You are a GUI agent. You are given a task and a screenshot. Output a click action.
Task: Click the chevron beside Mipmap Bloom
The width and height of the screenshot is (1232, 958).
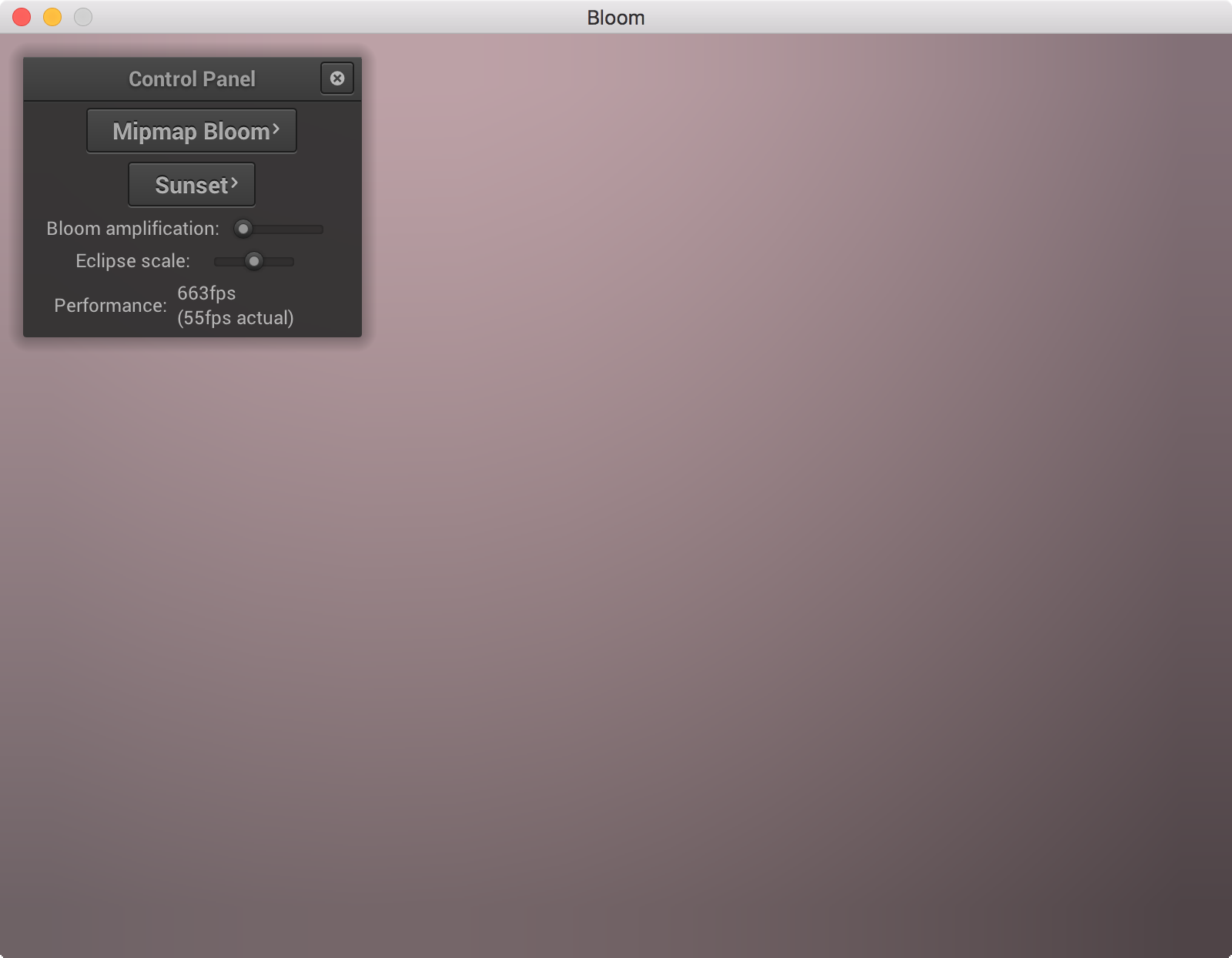276,130
